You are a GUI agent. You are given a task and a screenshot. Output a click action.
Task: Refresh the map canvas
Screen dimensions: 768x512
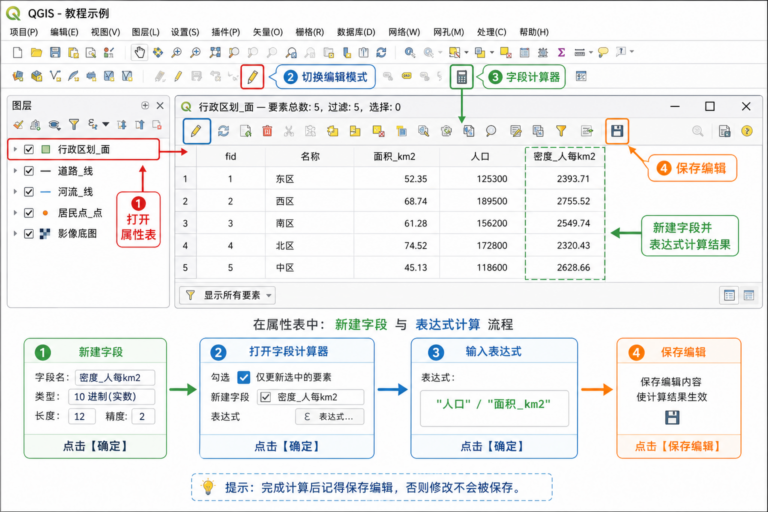(381, 52)
